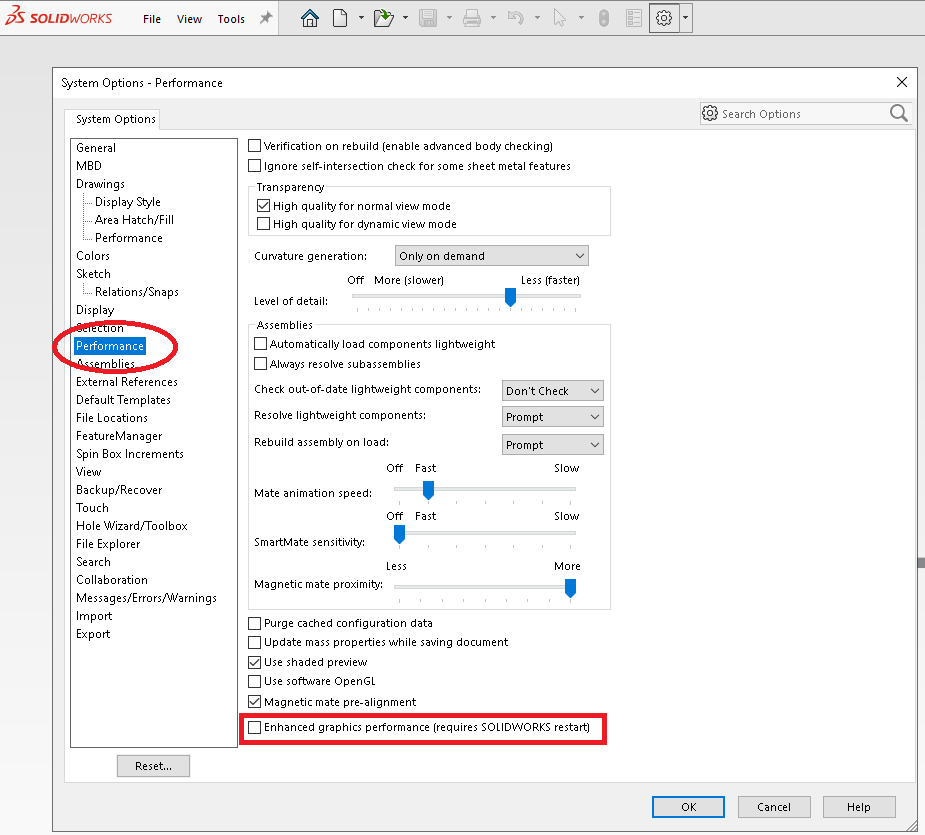The image size is (925, 835).
Task: Click the search magnifier in Search Options
Action: tap(897, 113)
